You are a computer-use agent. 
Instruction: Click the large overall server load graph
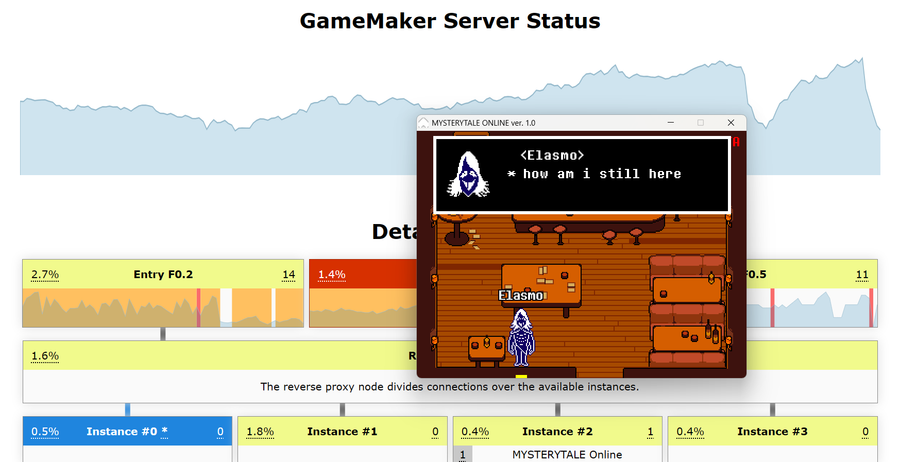tap(450, 116)
